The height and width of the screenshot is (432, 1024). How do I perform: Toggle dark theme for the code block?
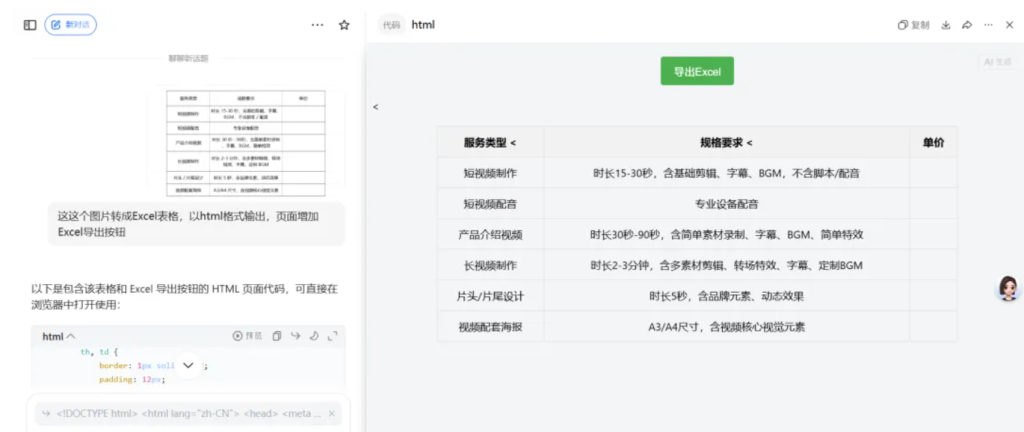pos(314,337)
